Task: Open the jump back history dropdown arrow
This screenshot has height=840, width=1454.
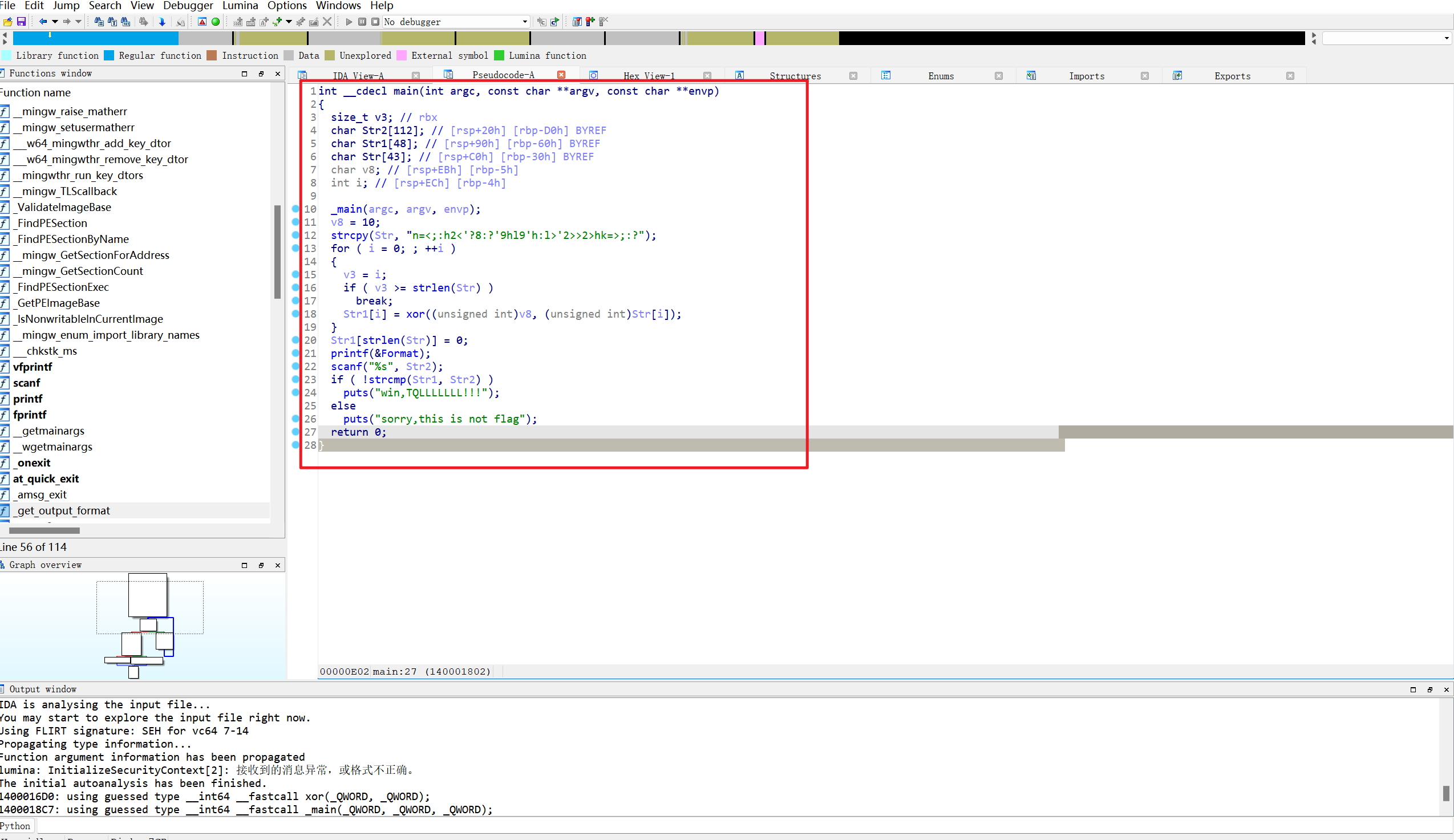Action: (55, 22)
